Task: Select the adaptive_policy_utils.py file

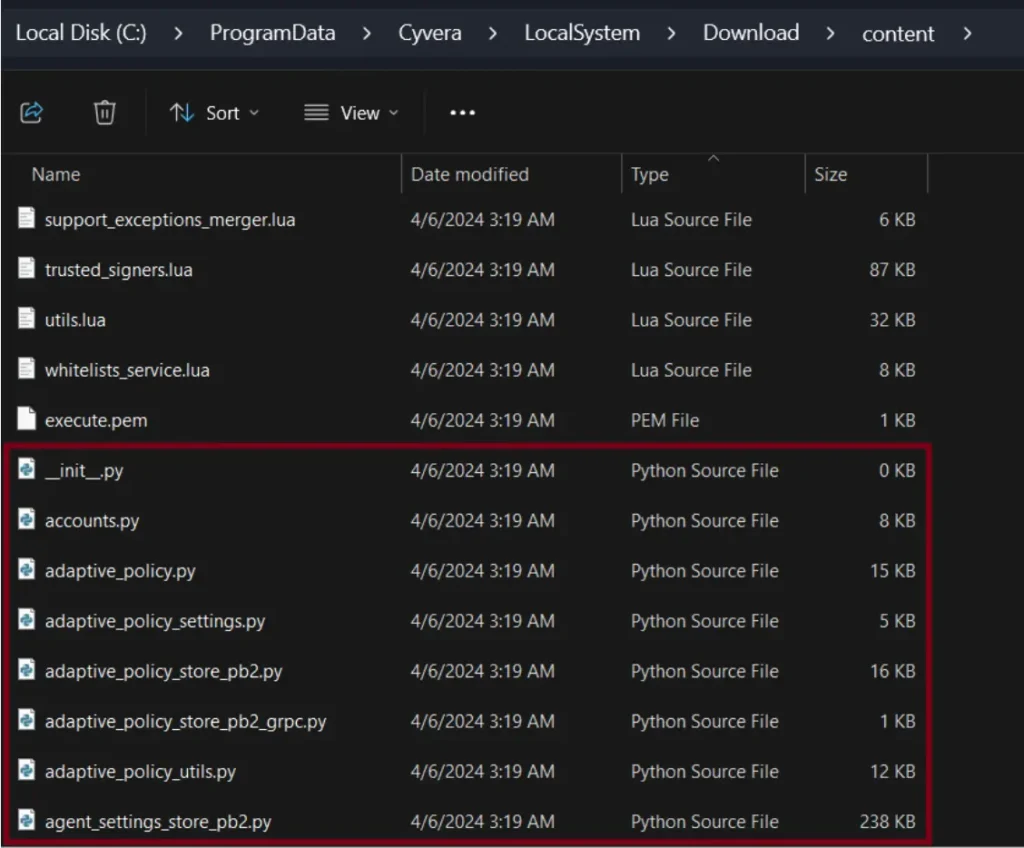Action: click(x=140, y=771)
